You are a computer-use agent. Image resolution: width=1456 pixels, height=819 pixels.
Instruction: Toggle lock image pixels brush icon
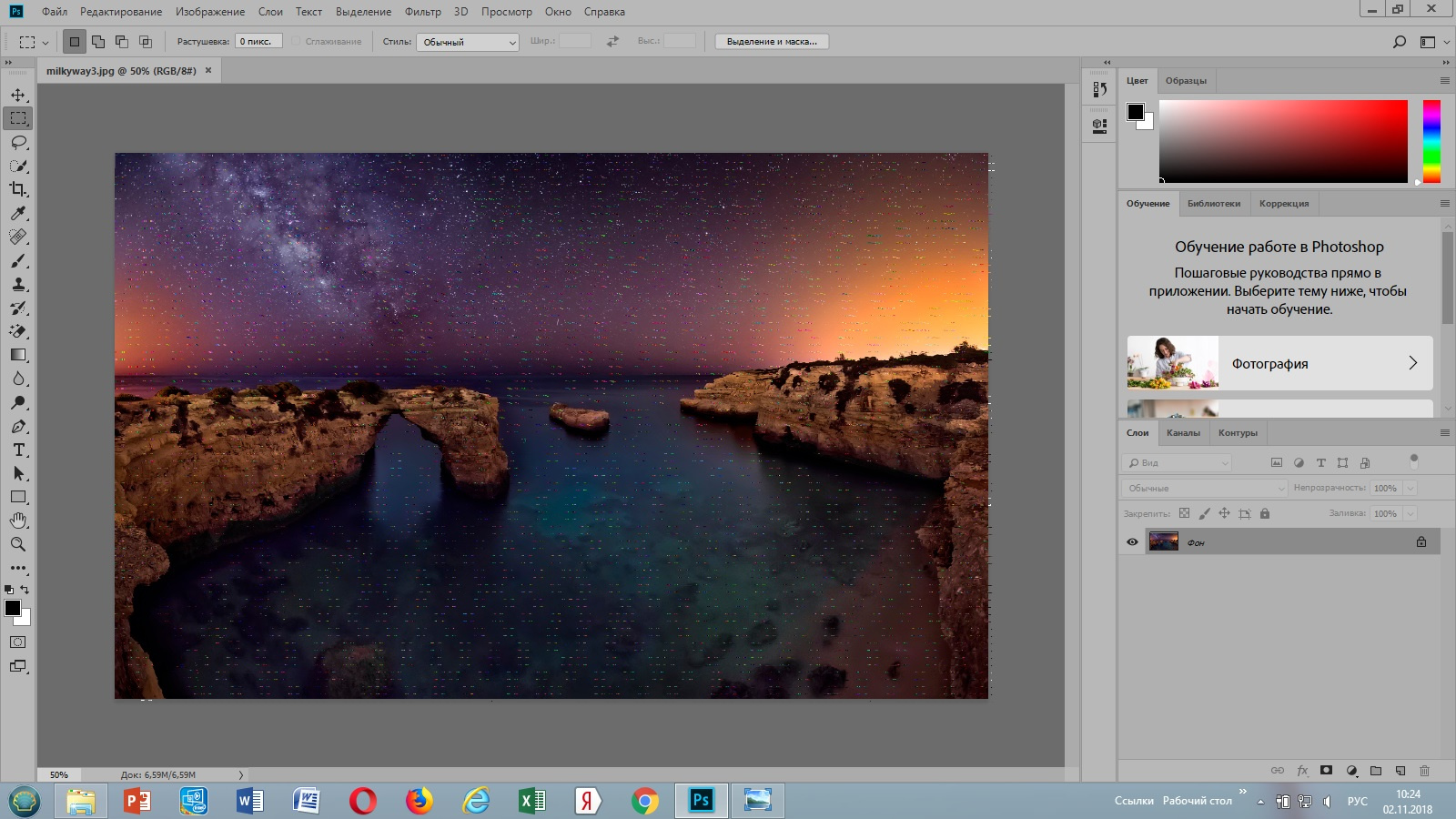point(1204,513)
